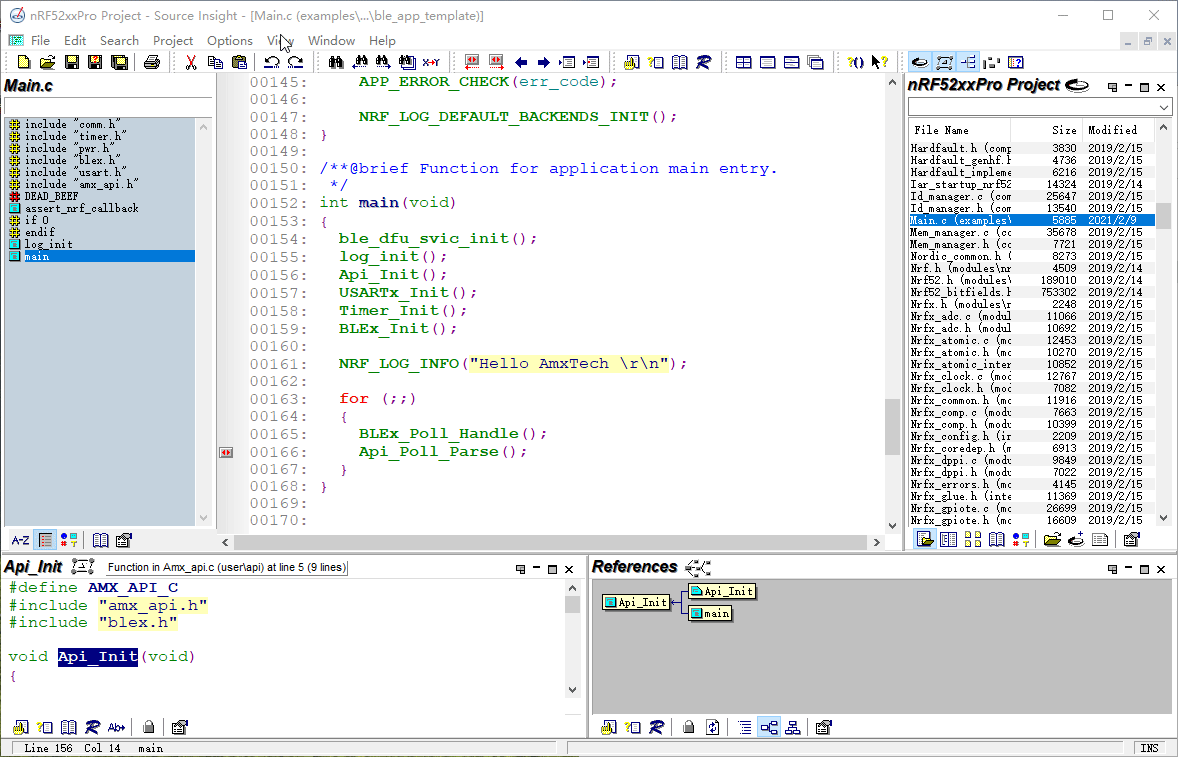Viewport: 1178px width, 757px height.
Task: Click the Modified column header
Action: click(1118, 130)
